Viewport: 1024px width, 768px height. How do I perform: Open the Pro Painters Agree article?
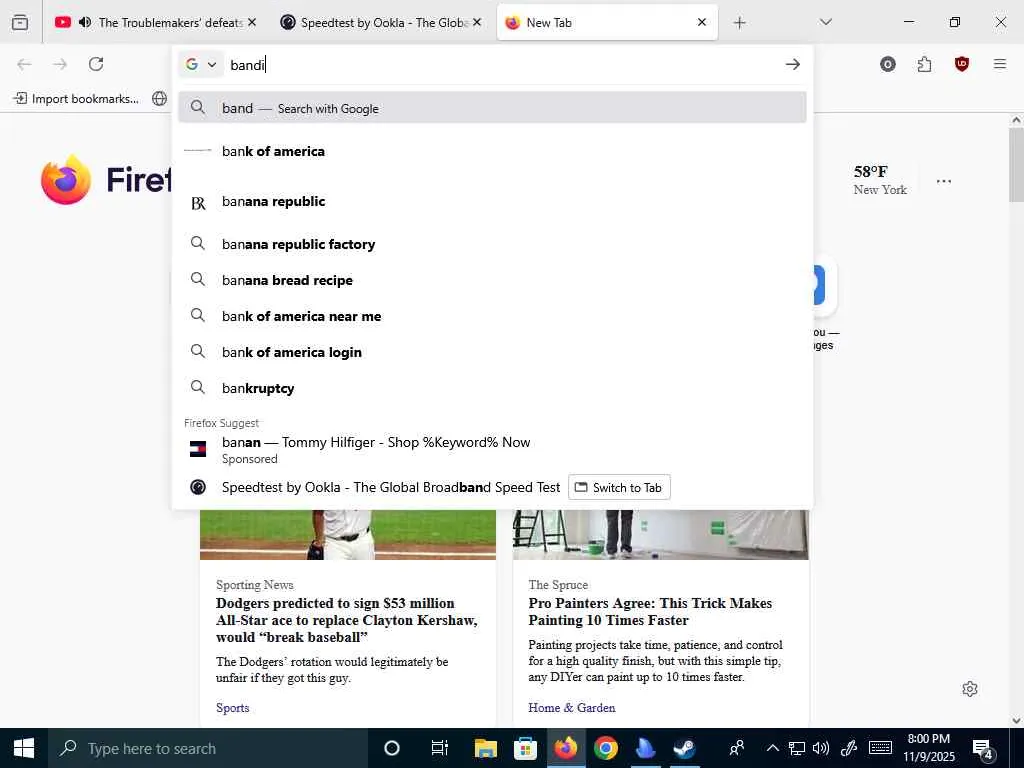coord(650,611)
